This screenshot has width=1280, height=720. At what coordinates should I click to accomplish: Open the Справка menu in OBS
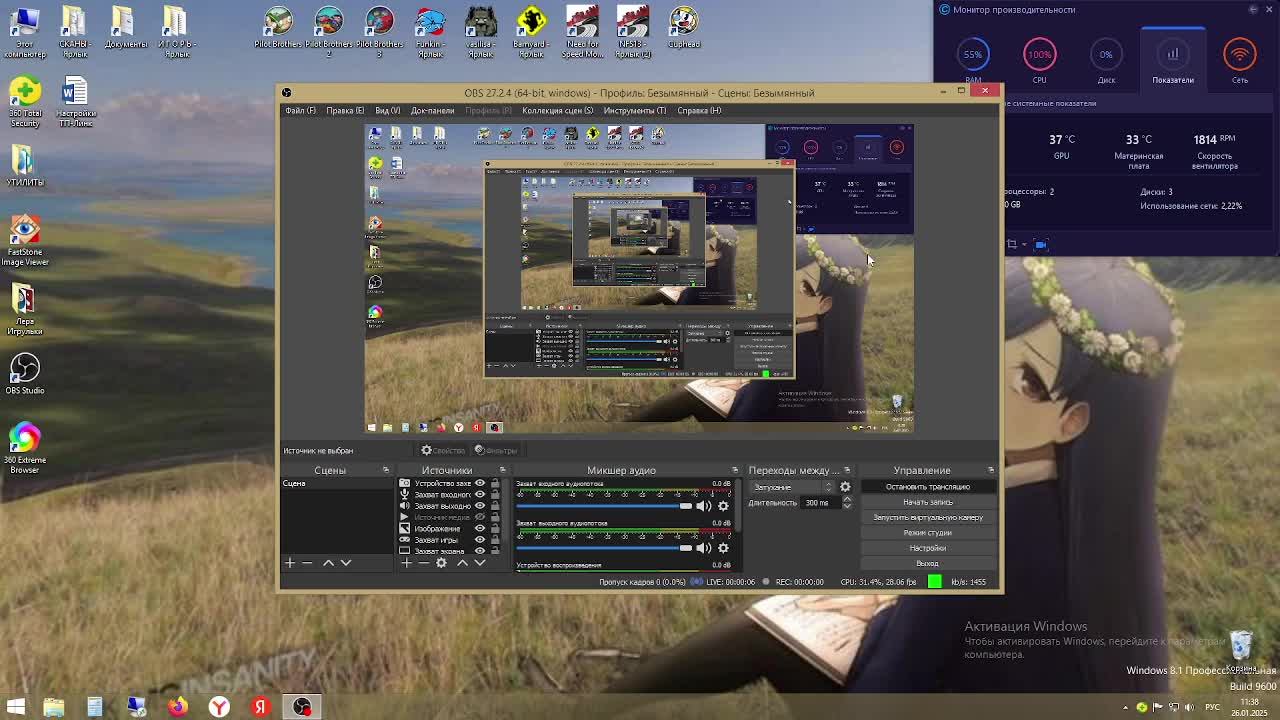[x=699, y=110]
